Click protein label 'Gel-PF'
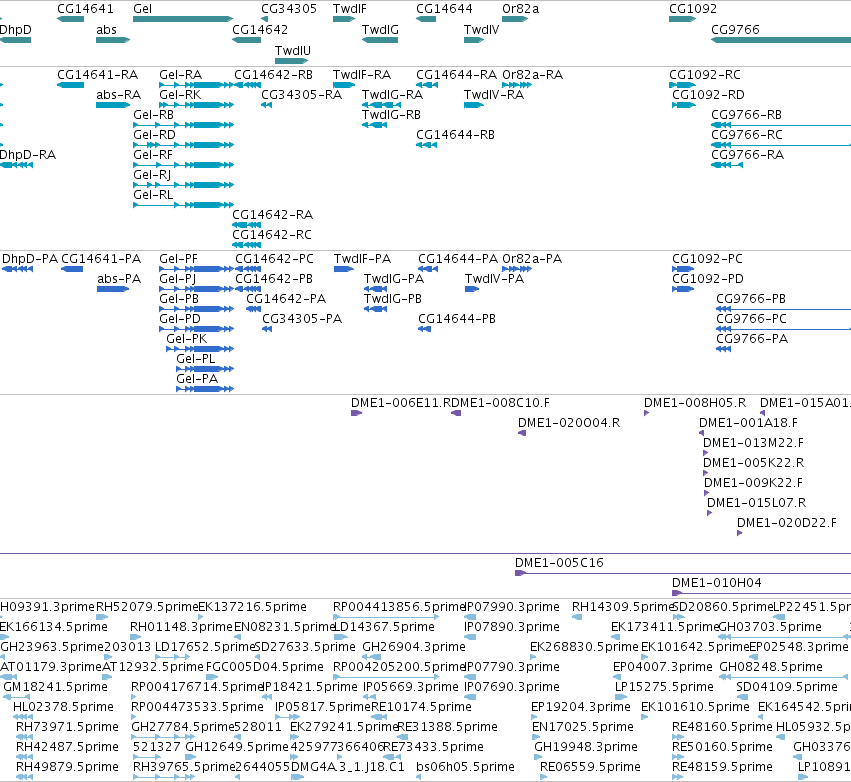Viewport: 851px width, 782px height. (179, 259)
